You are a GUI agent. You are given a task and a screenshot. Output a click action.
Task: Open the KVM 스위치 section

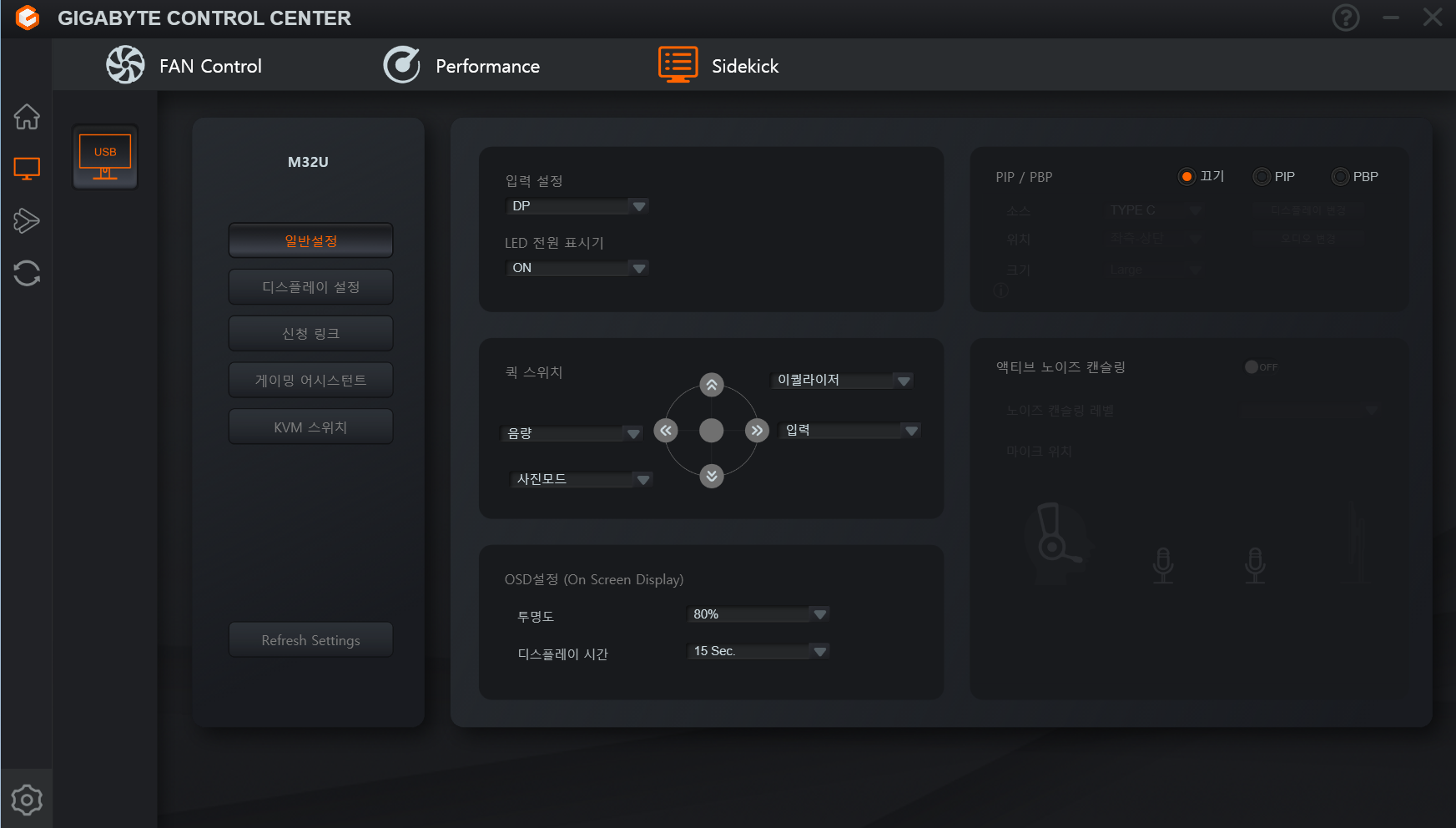311,427
